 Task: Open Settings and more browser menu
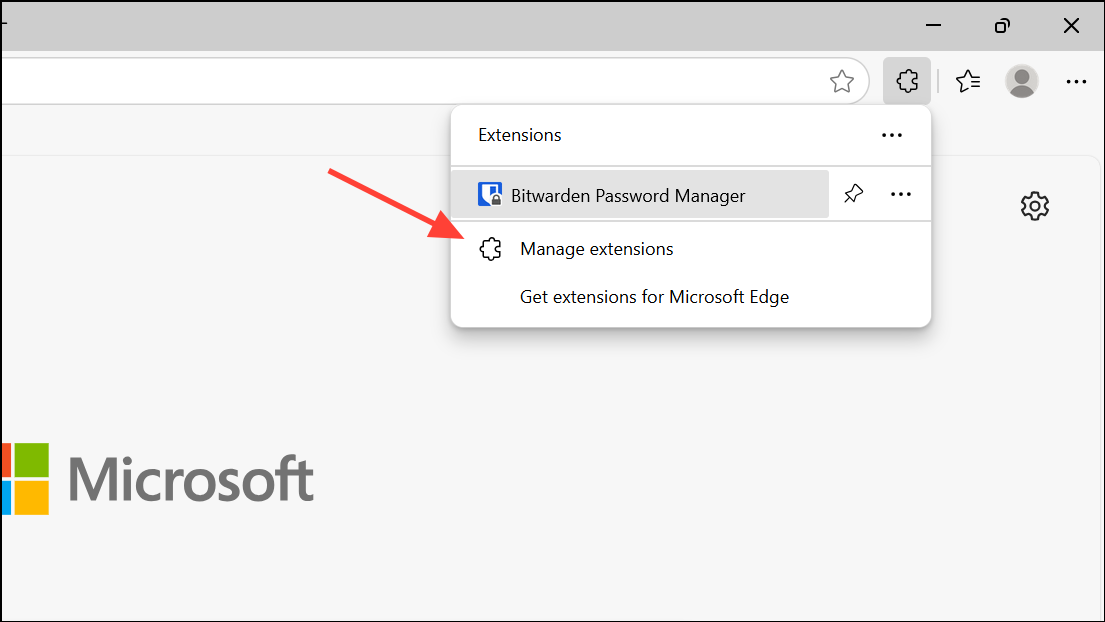point(1076,82)
